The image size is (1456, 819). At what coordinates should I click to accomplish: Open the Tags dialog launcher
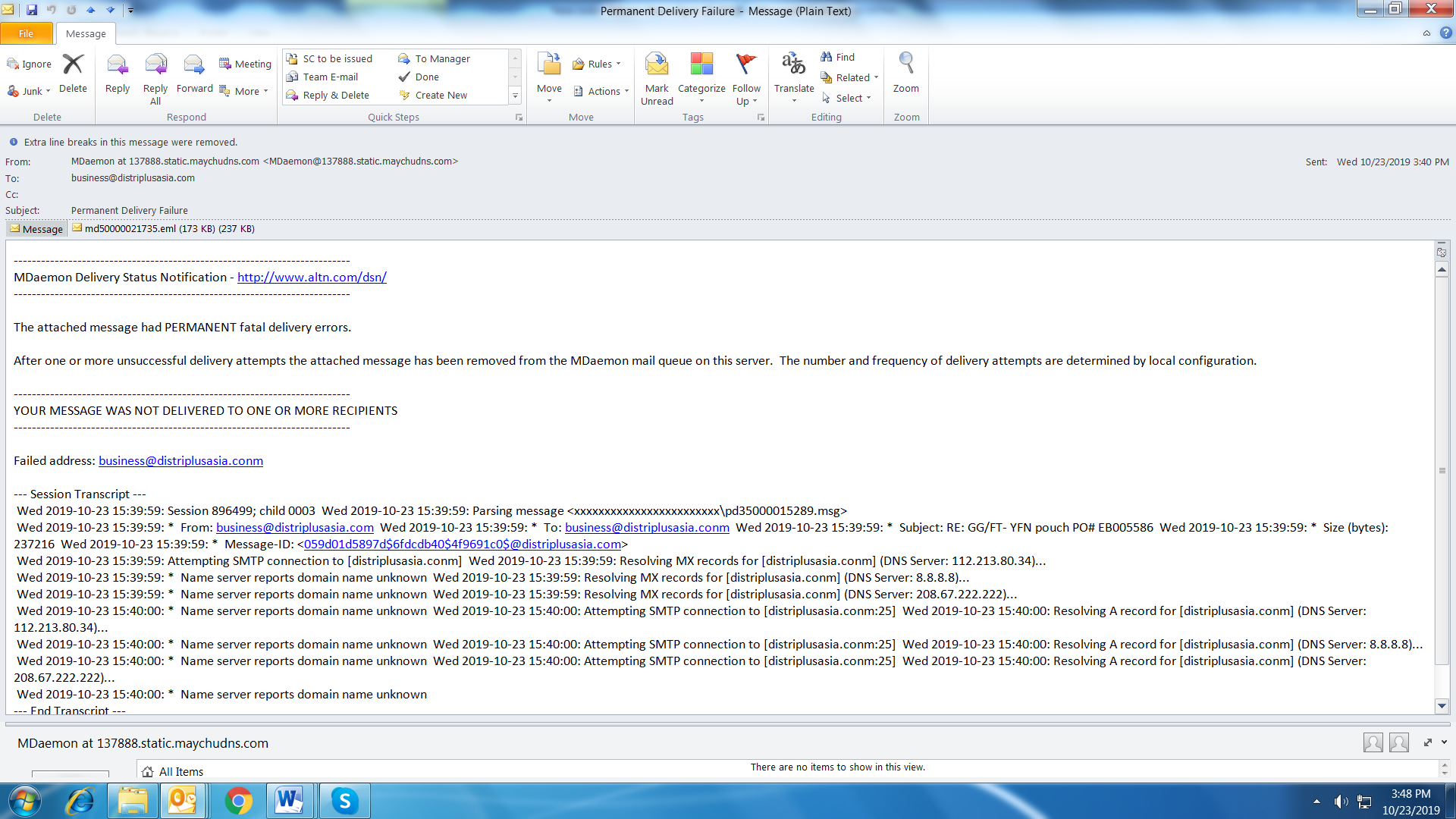pyautogui.click(x=761, y=118)
